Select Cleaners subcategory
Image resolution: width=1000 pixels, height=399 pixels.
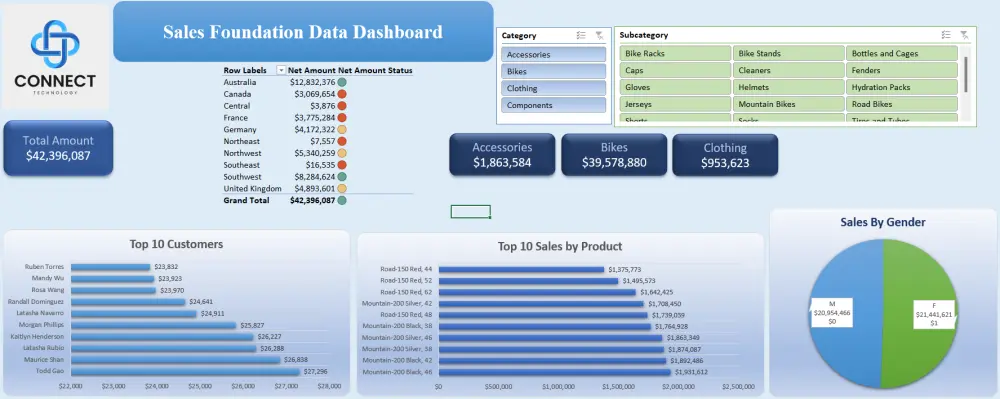[x=788, y=70]
